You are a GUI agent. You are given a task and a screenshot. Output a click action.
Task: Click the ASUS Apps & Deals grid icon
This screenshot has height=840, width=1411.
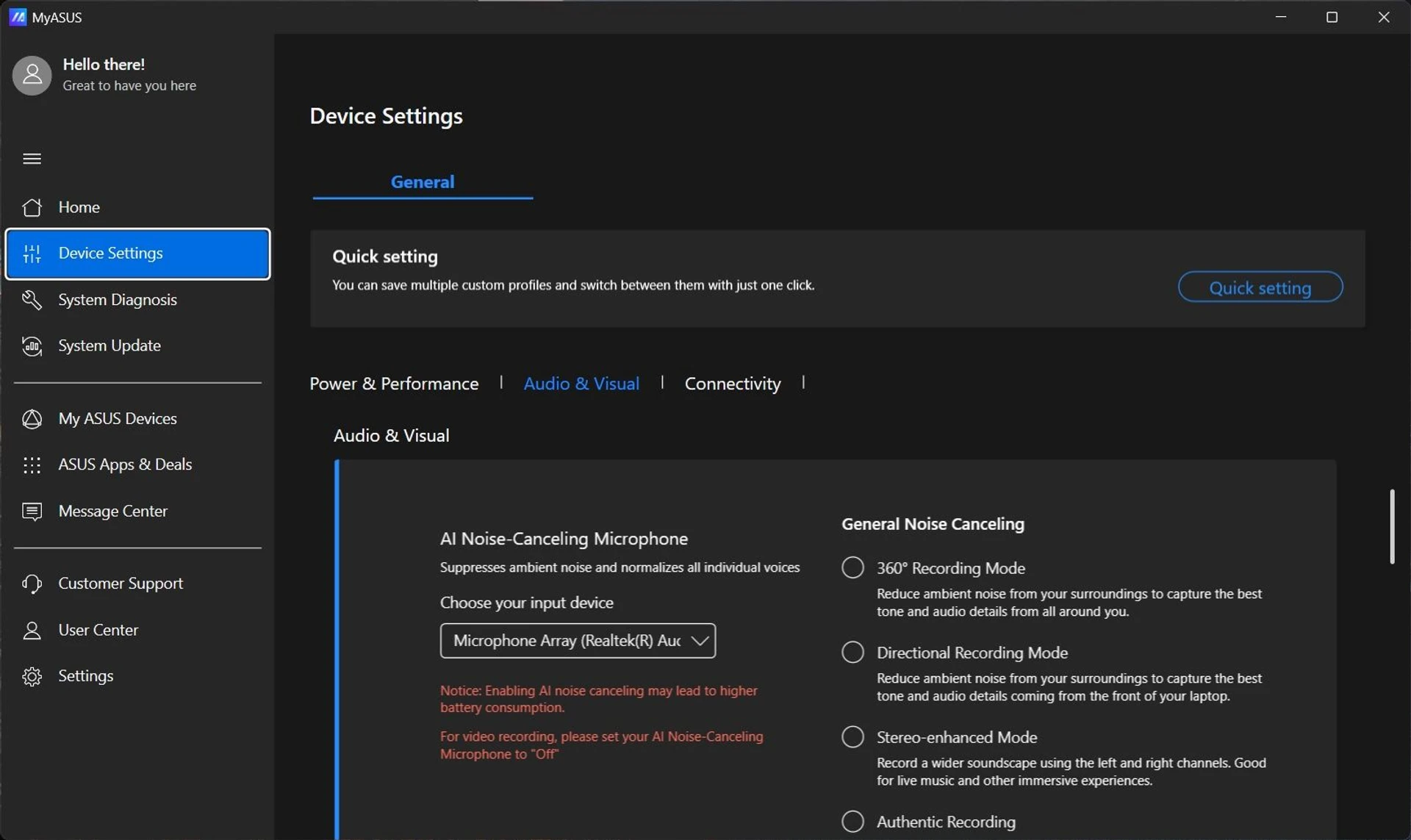[32, 465]
